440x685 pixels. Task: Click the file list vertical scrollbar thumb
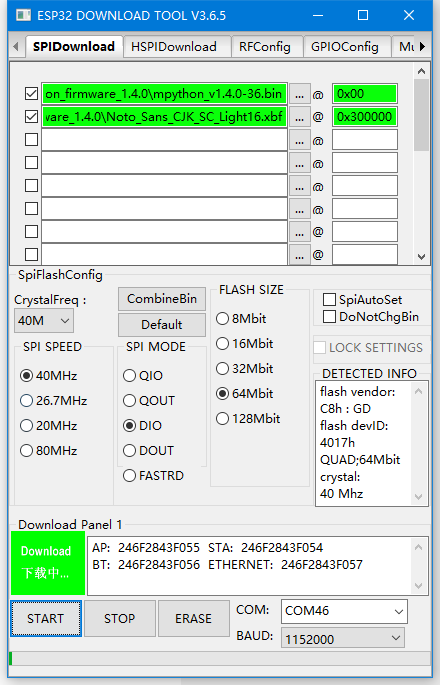(x=421, y=114)
